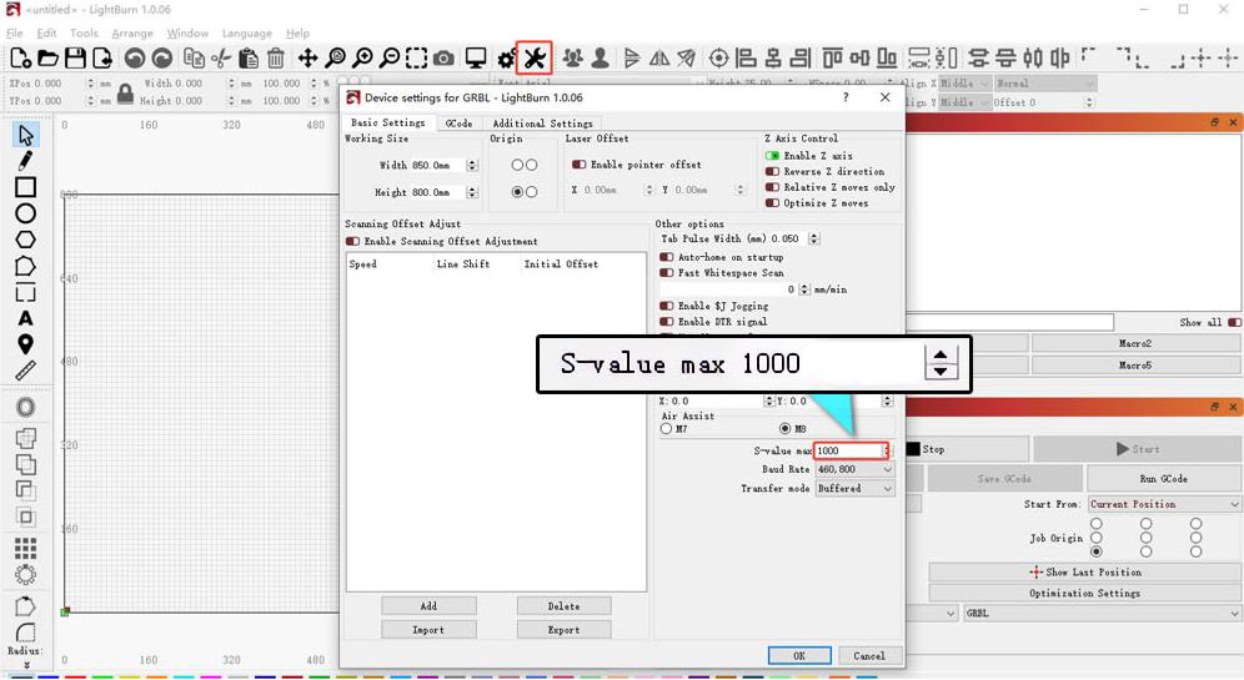1244x680 pixels.
Task: Adjust the Tab Pulse Width stepper
Action: (814, 239)
